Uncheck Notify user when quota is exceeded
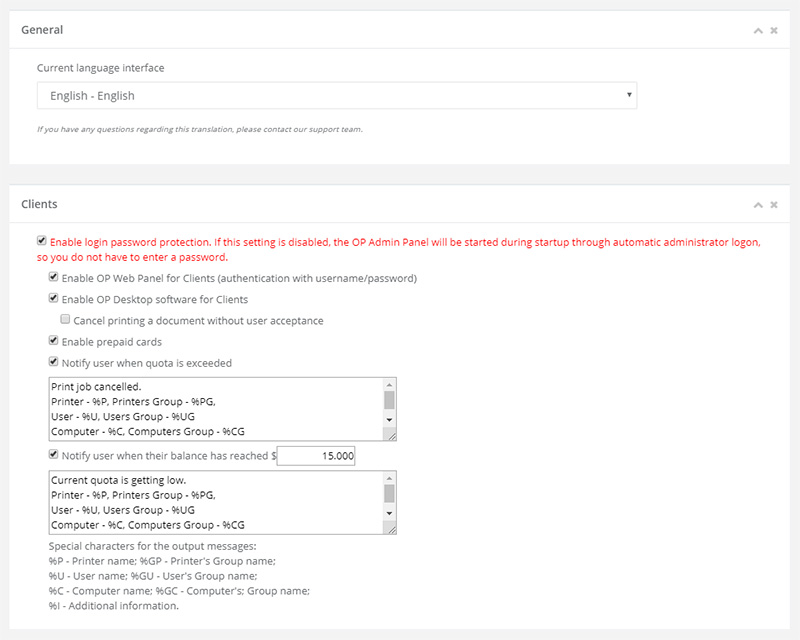 tap(54, 363)
